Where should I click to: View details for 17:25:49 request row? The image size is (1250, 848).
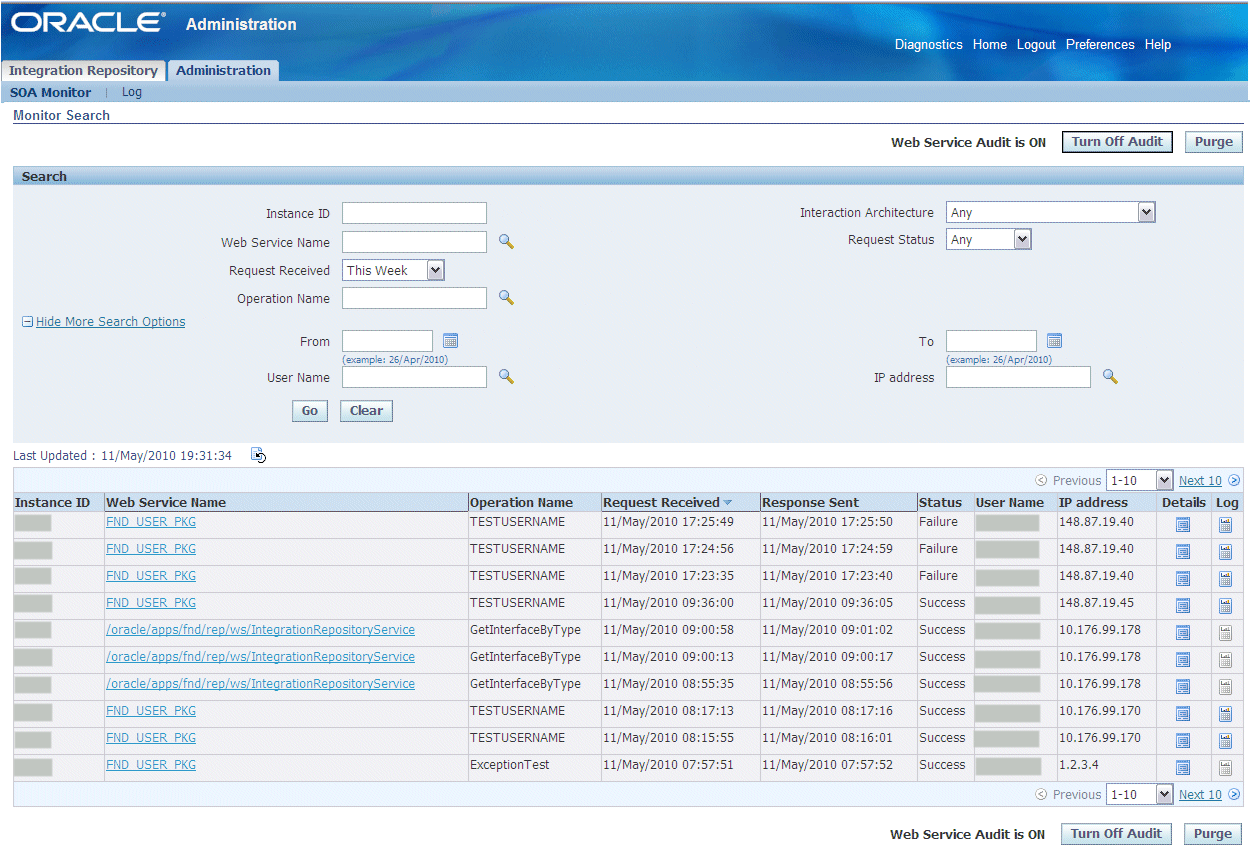pos(1183,525)
